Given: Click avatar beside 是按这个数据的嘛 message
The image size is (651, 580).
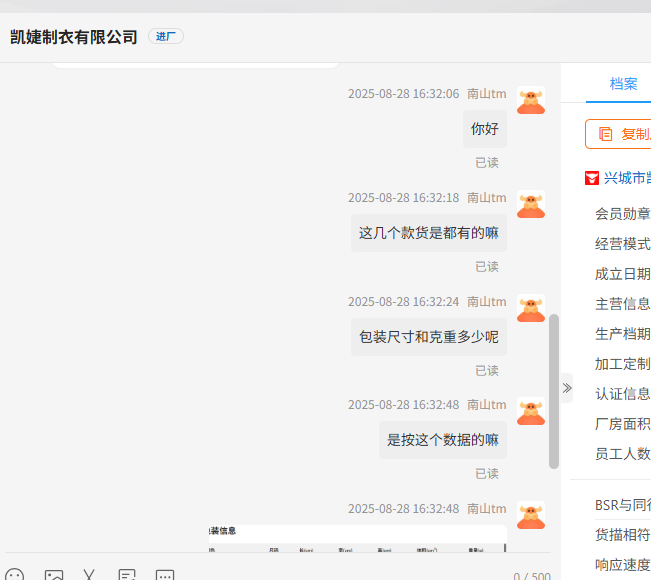Looking at the screenshot, I should 531,411.
